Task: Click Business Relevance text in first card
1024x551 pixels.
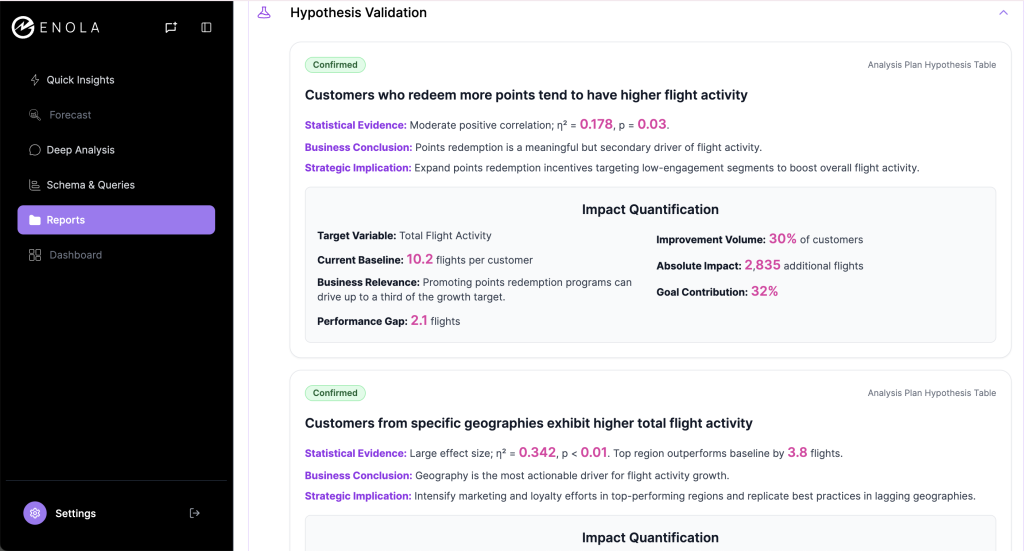Action: (x=474, y=290)
